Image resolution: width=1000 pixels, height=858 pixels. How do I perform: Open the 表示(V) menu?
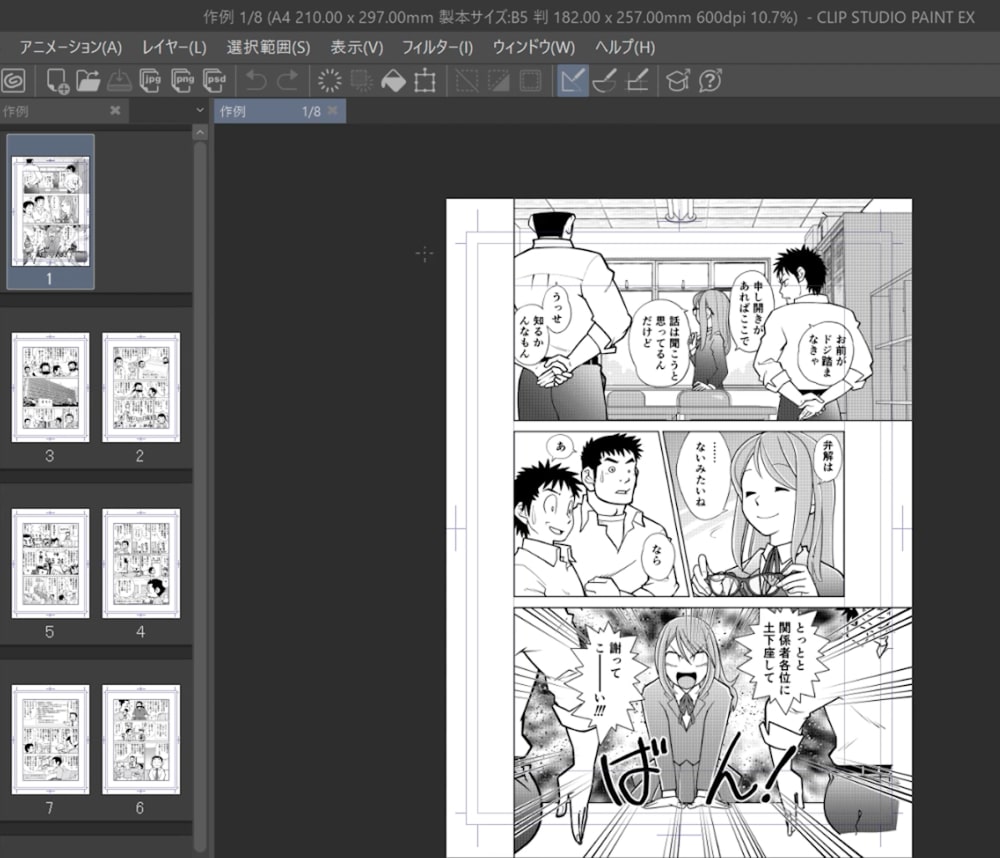pos(357,47)
